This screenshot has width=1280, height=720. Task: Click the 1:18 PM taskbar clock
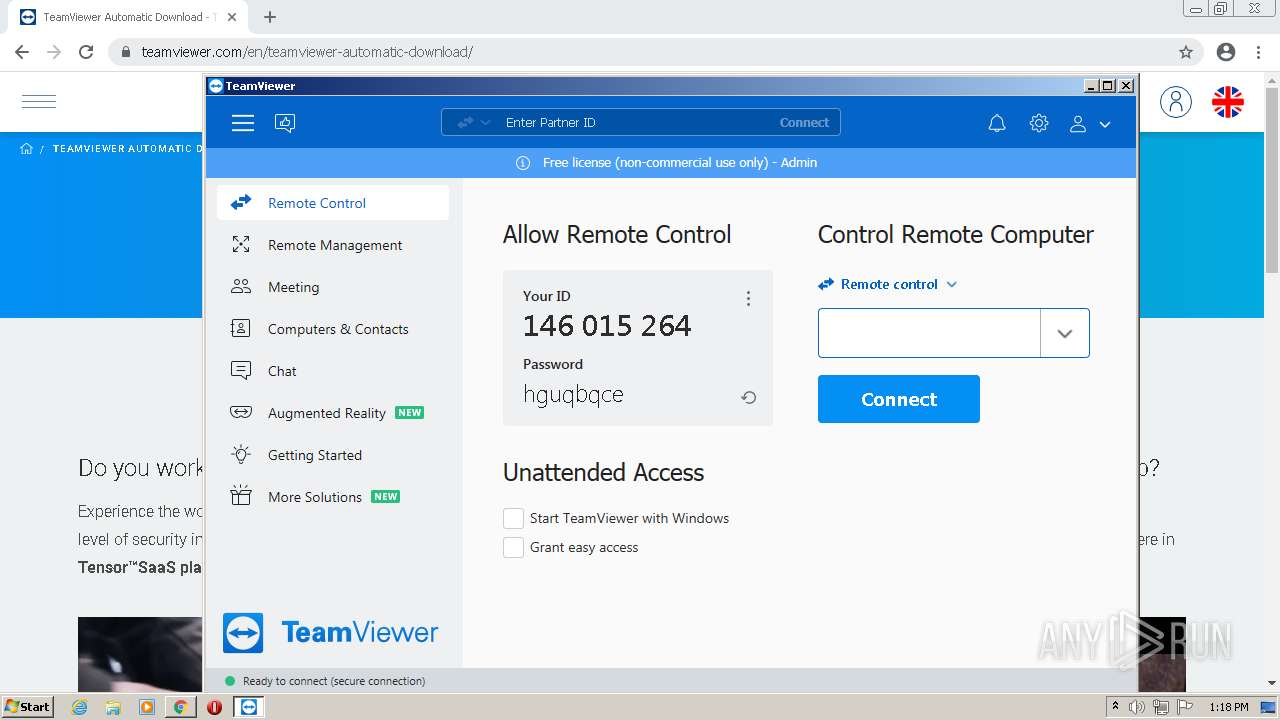click(x=1229, y=707)
